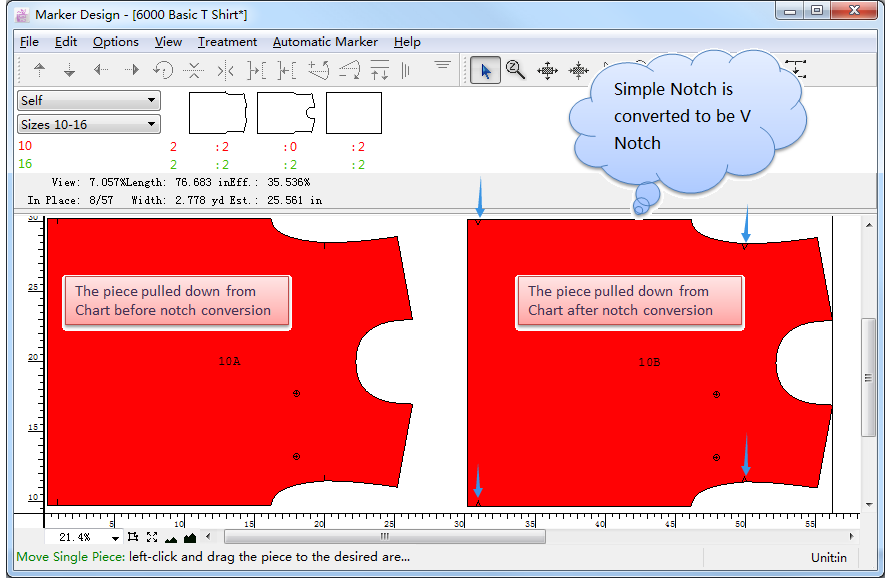Select the third rectangular piece thumbnail
The width and height of the screenshot is (888, 581).
point(354,113)
